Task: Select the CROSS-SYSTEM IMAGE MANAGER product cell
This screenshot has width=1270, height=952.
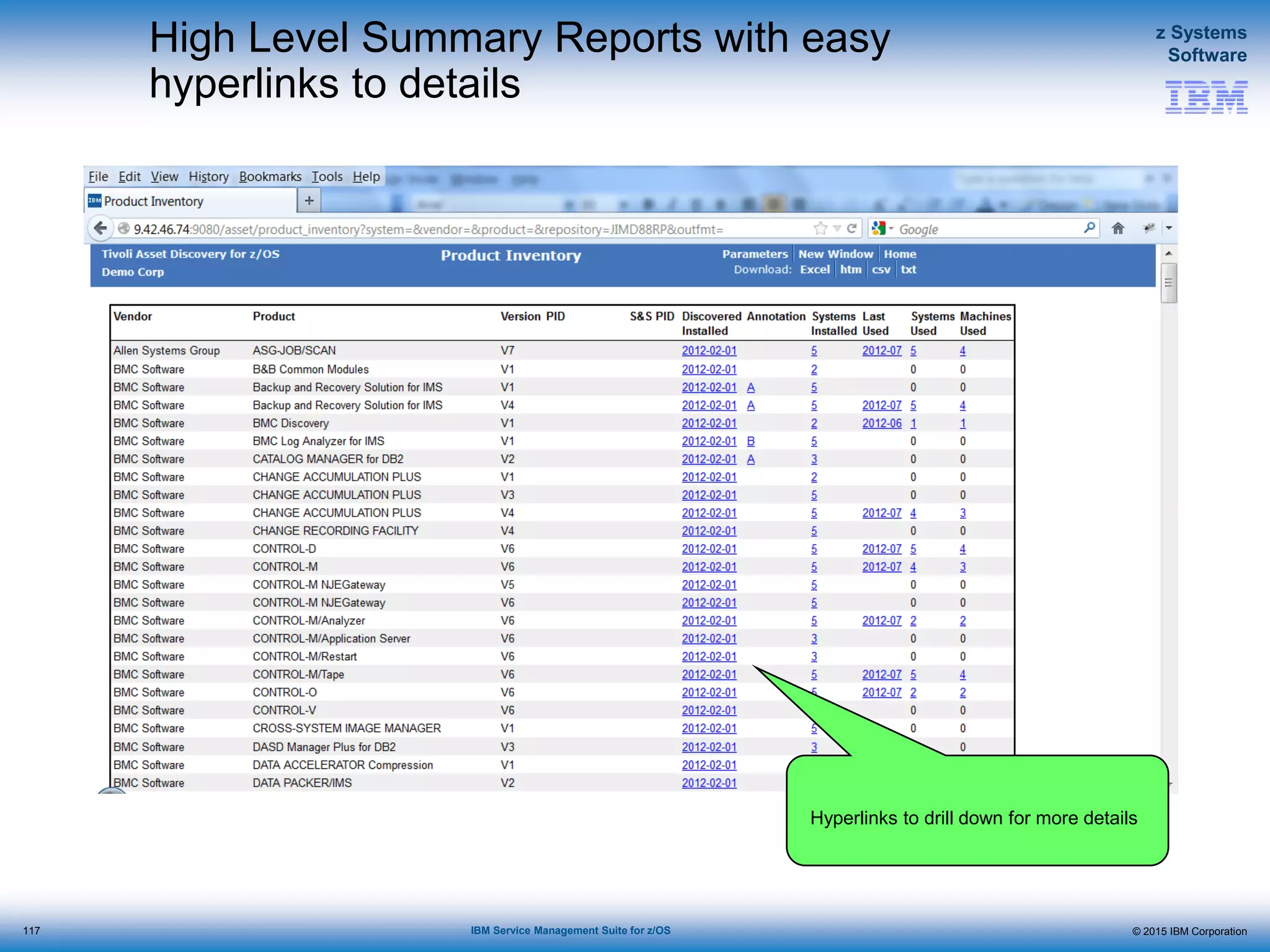Action: [347, 728]
